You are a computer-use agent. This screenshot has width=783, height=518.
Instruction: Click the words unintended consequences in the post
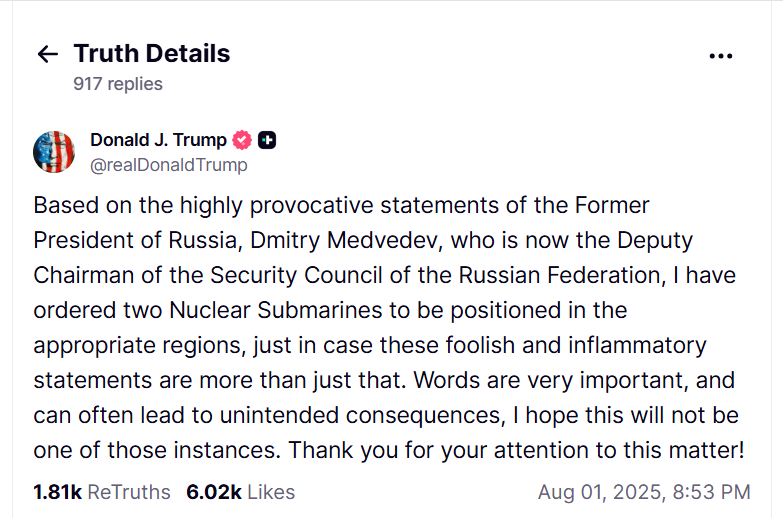360,415
